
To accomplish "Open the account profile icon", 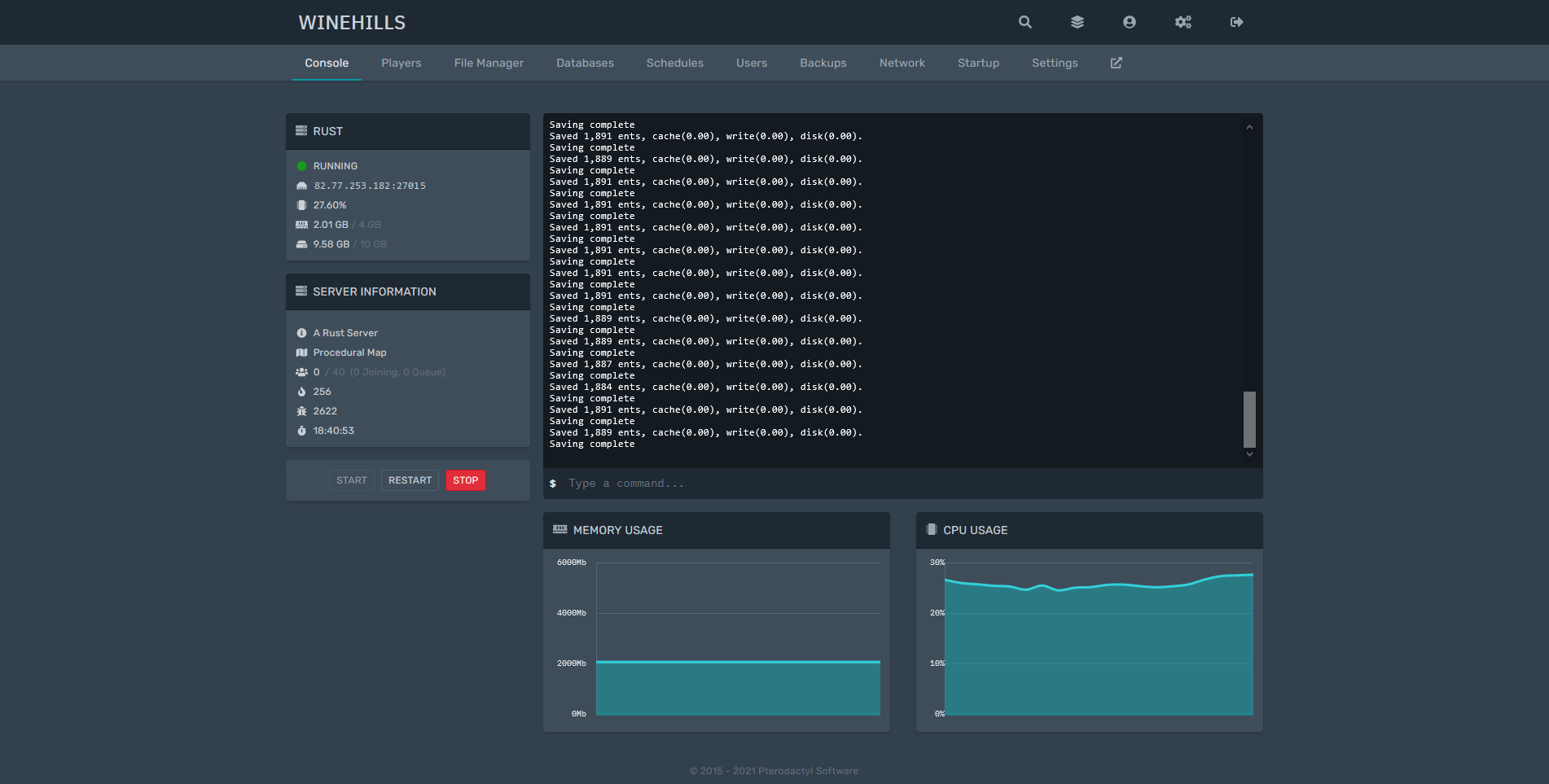I will coord(1129,22).
